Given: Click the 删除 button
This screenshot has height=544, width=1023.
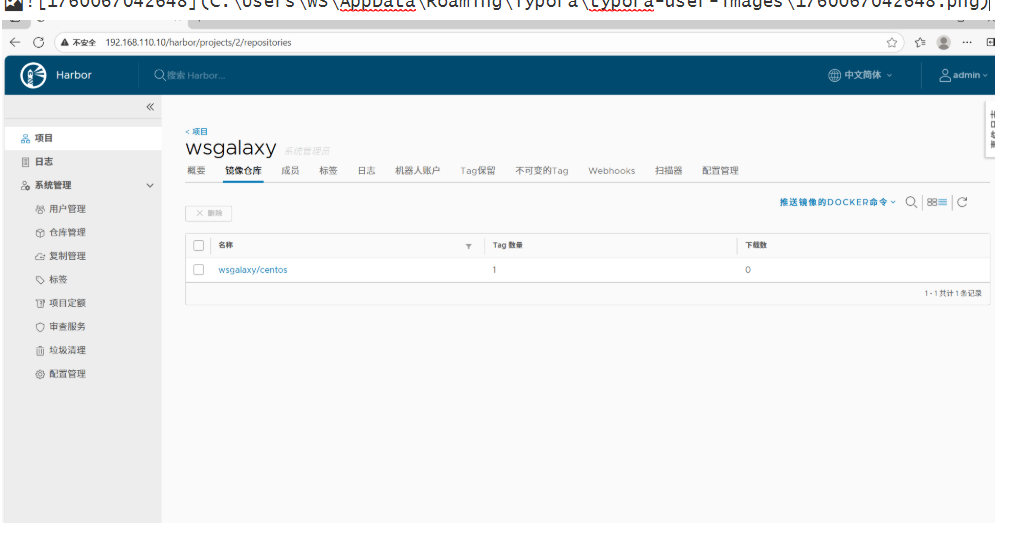Looking at the screenshot, I should [208, 213].
